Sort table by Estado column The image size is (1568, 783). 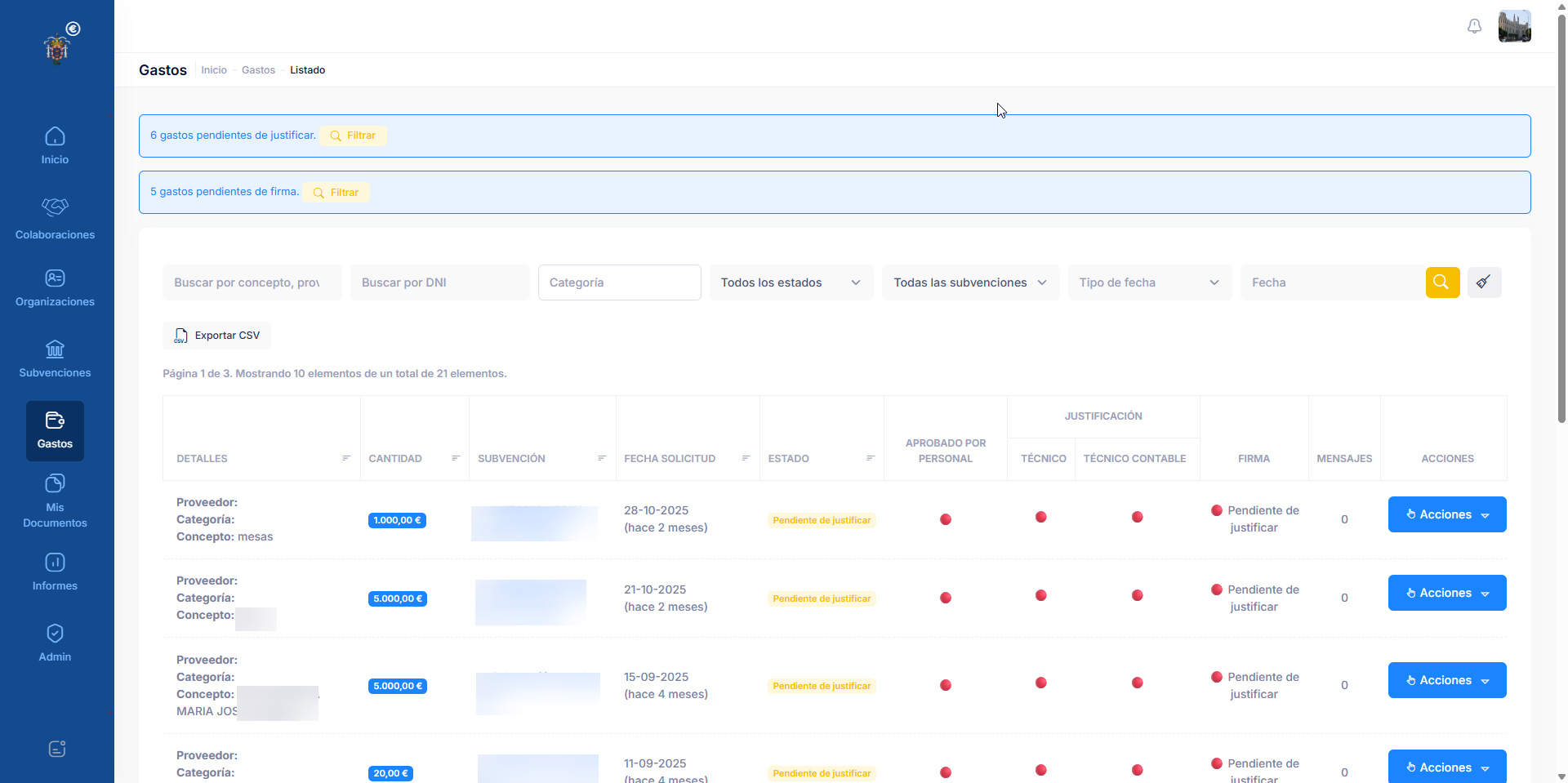(x=871, y=459)
